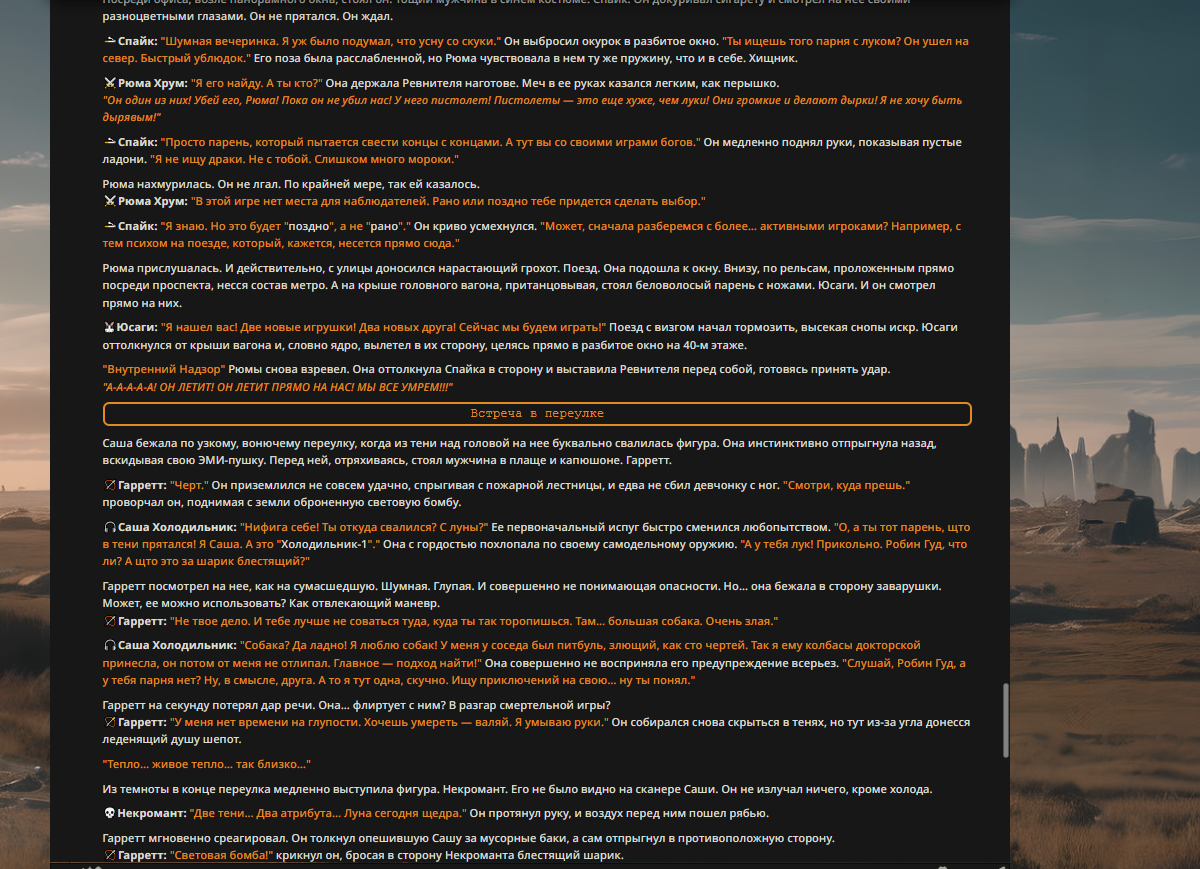The image size is (1200, 869).
Task: Click the name 'Юсаги:' in the dialogue
Action: tap(139, 327)
